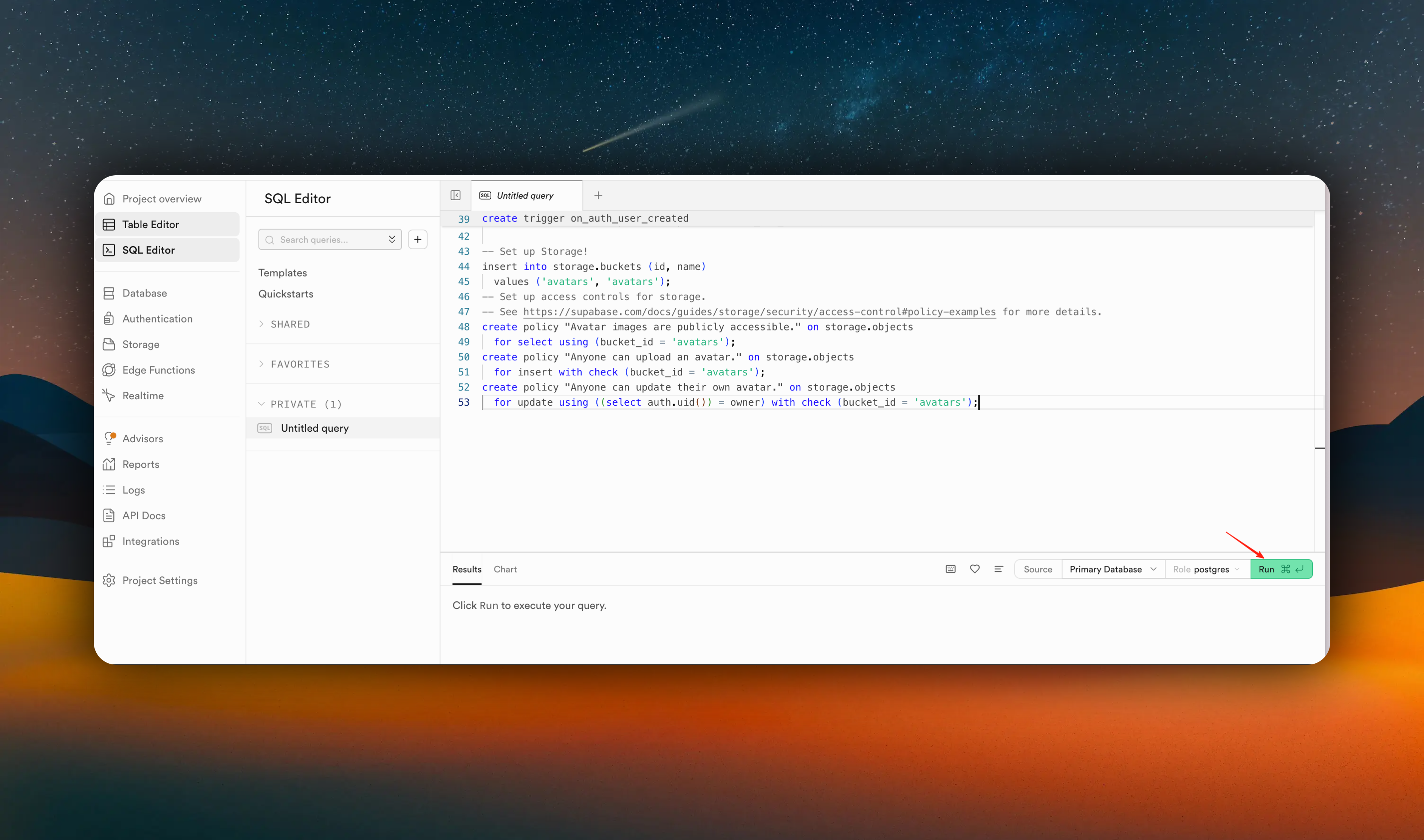Open the supabase docs link in comment
The image size is (1424, 840).
pos(759,312)
